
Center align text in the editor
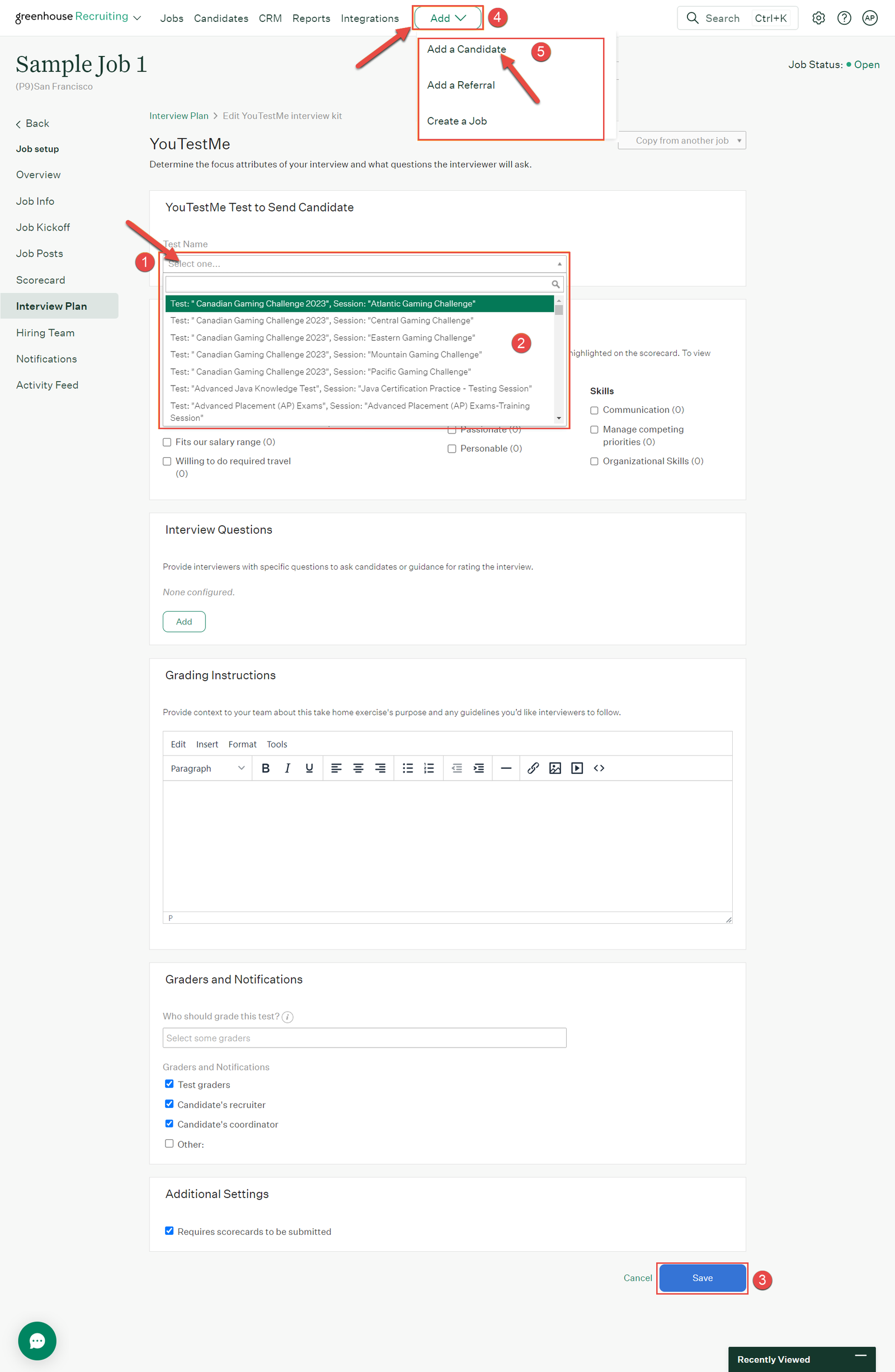click(x=359, y=768)
